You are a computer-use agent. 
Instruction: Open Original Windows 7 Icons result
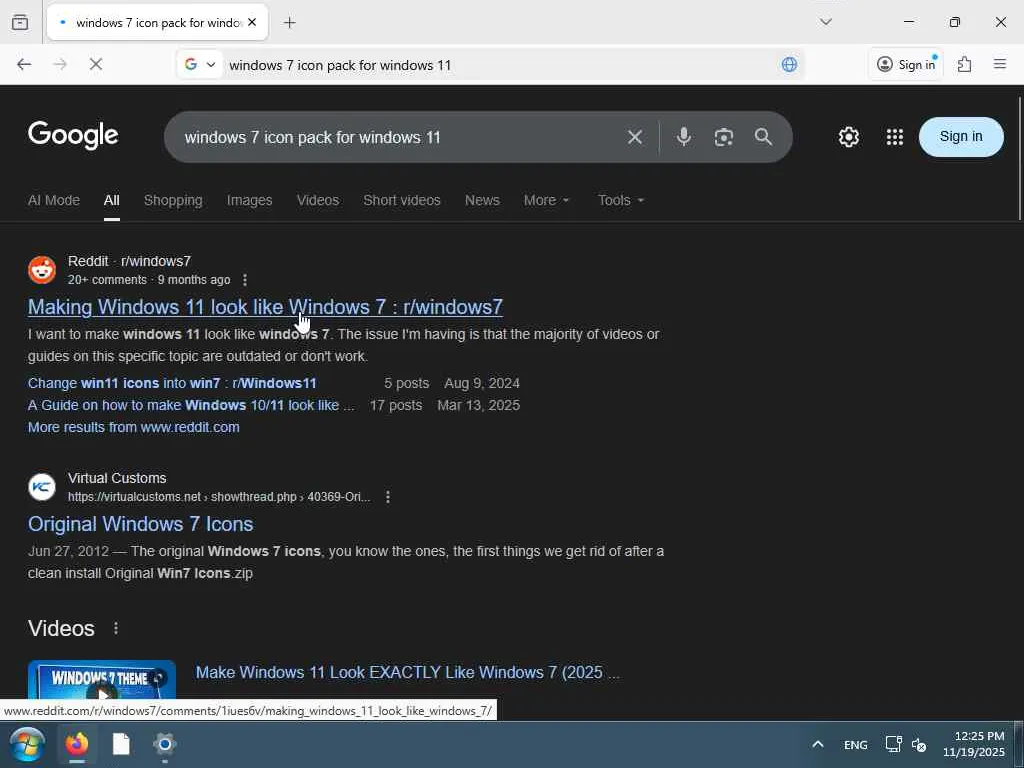(x=140, y=524)
